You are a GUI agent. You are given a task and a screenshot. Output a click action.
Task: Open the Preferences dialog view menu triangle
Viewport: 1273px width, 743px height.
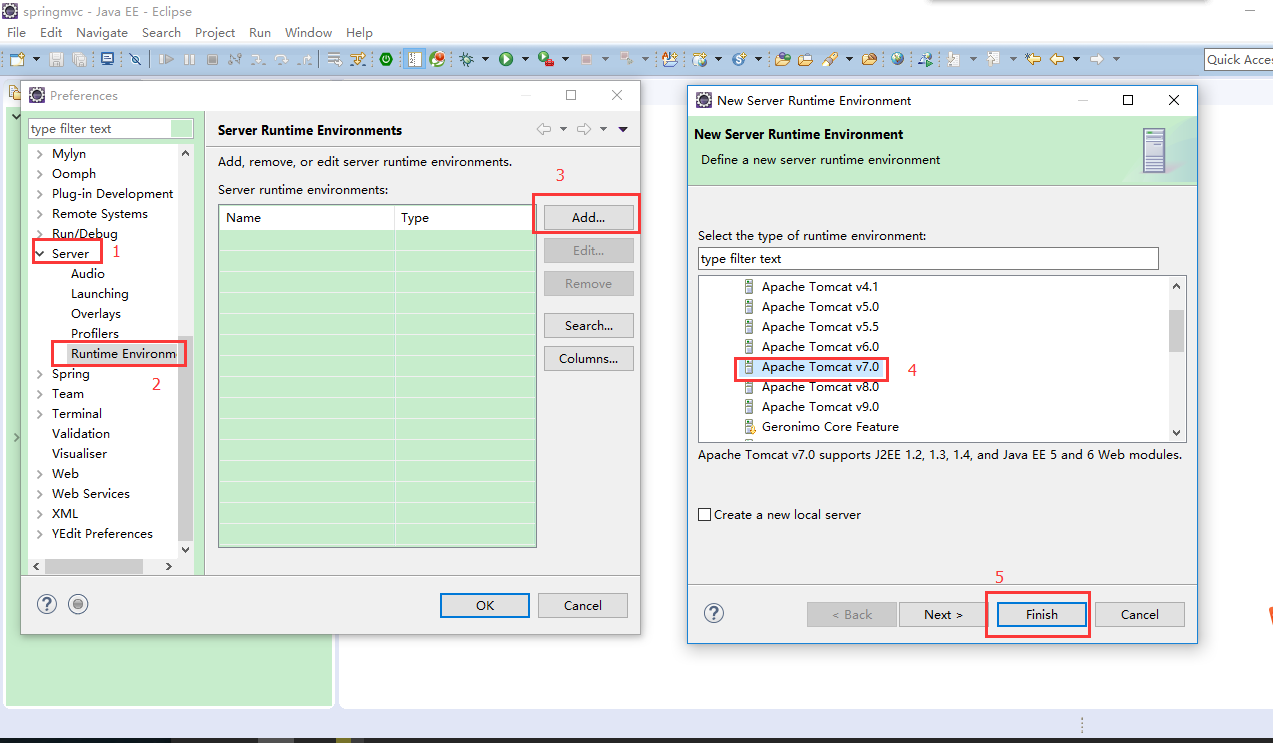tap(623, 129)
